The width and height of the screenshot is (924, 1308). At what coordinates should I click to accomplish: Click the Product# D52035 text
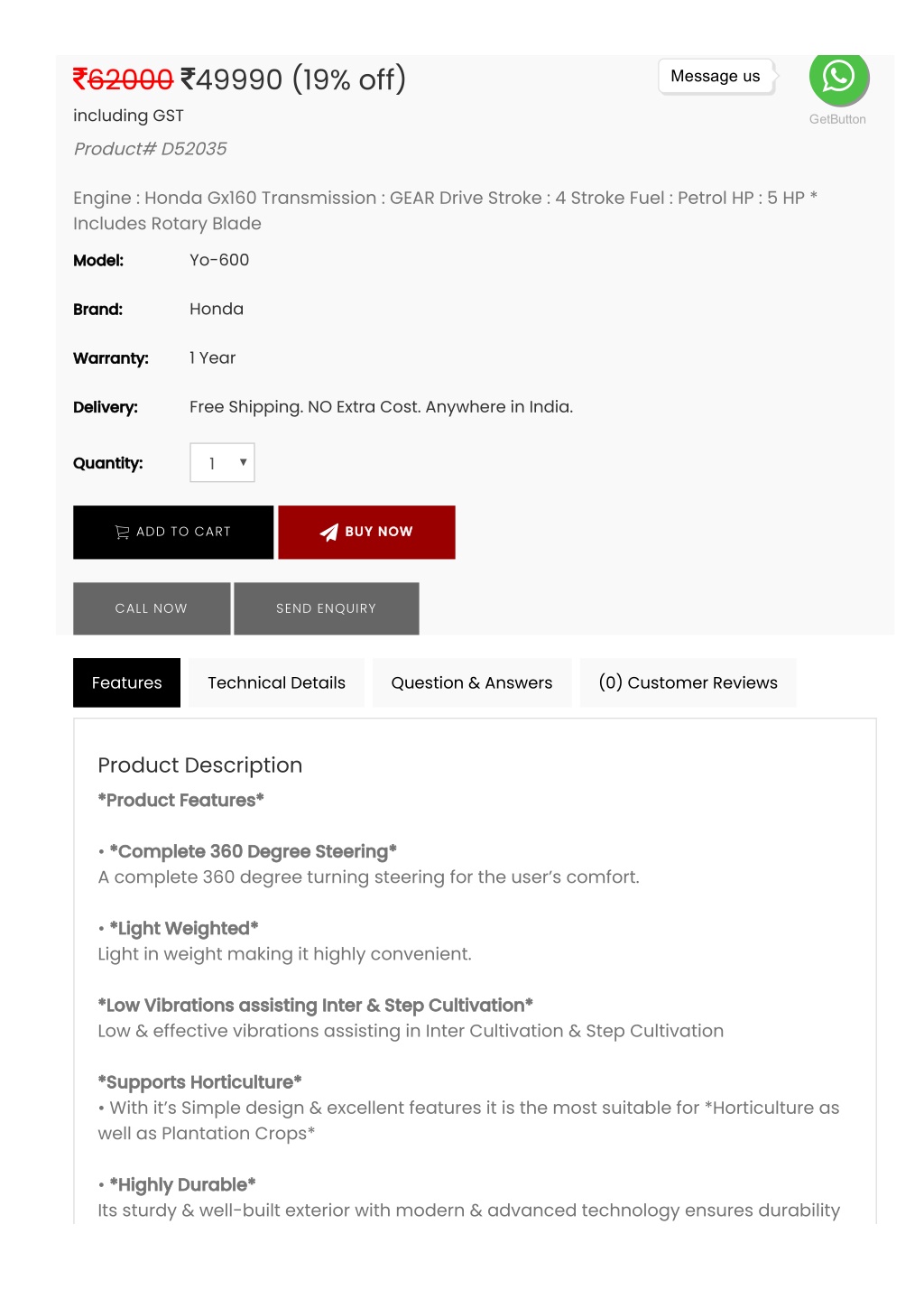click(x=150, y=149)
